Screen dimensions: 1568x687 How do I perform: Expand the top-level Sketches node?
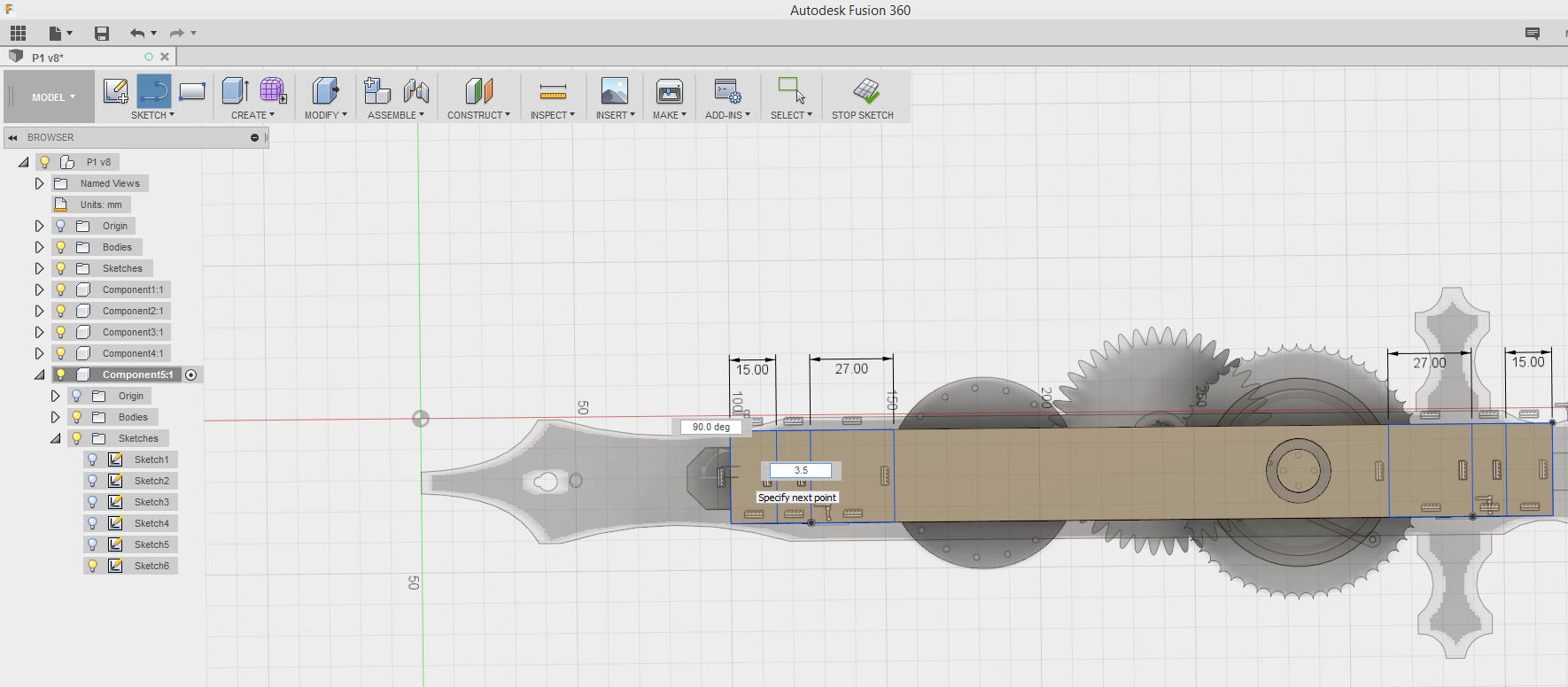click(39, 268)
